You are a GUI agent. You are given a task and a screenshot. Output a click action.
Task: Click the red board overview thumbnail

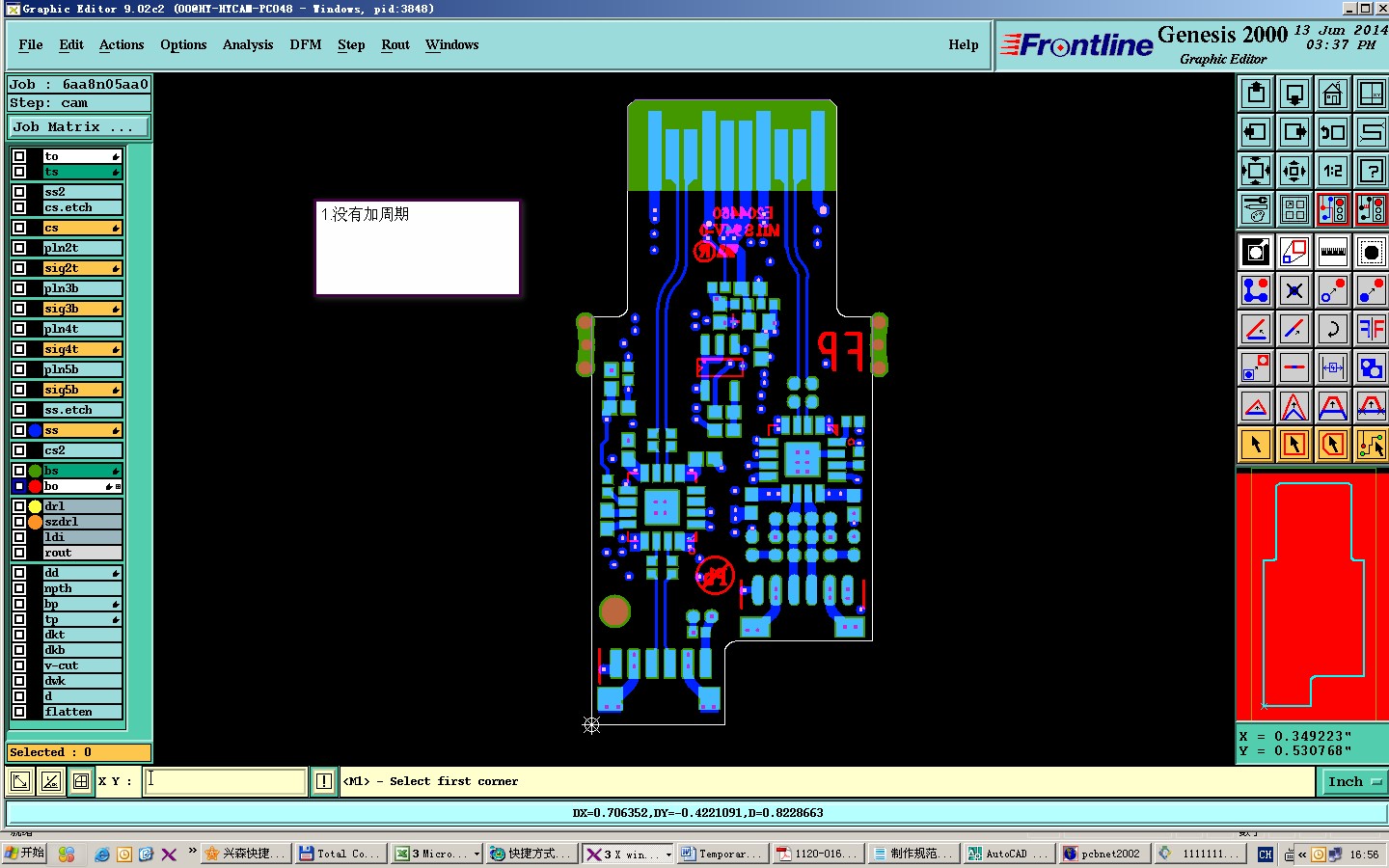[1312, 596]
